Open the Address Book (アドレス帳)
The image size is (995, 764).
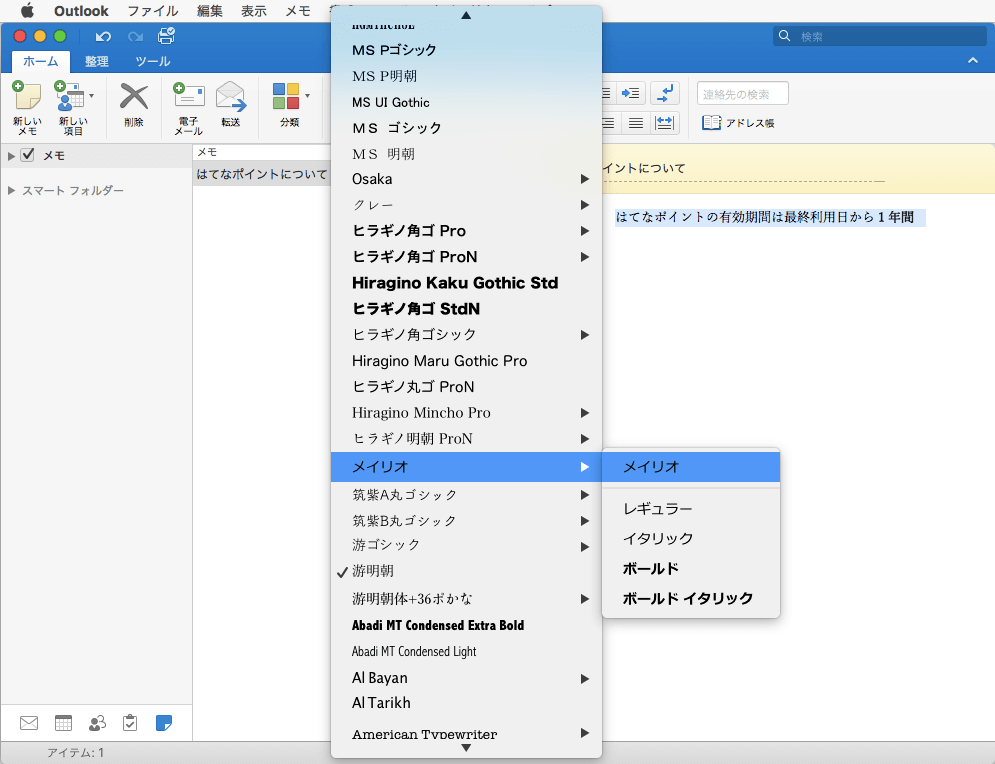pyautogui.click(x=739, y=122)
